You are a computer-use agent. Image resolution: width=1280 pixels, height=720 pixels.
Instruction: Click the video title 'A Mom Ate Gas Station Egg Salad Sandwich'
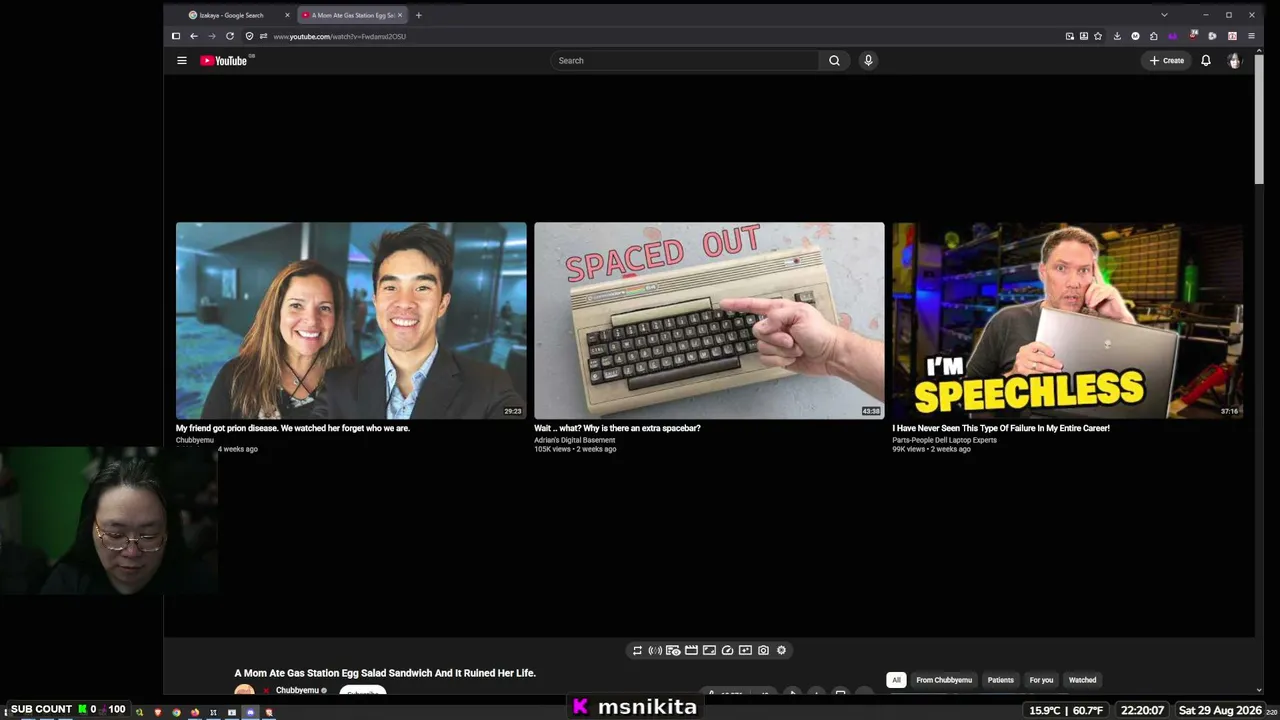(385, 673)
